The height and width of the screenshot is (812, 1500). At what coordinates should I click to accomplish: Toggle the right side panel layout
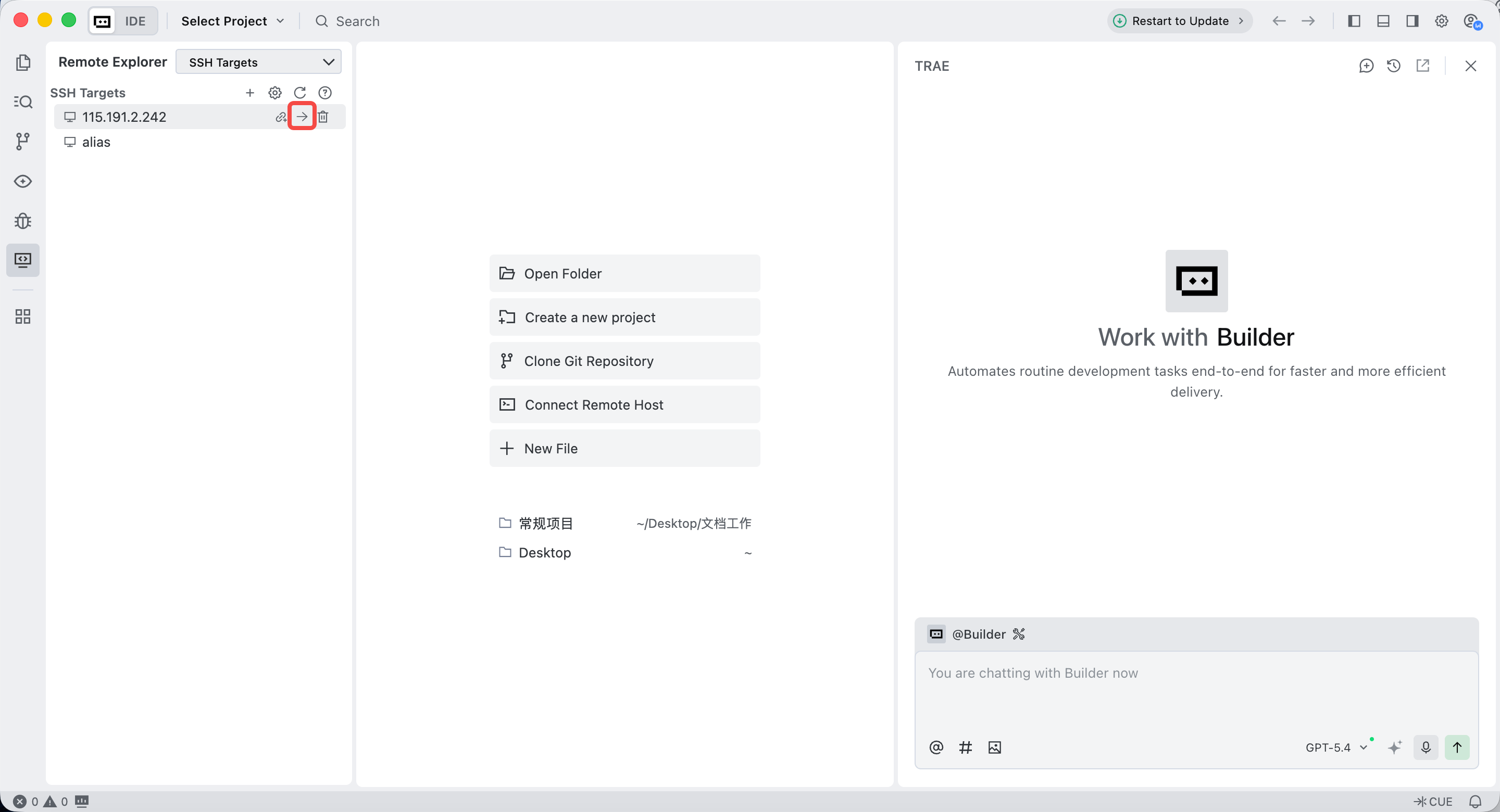(x=1412, y=21)
